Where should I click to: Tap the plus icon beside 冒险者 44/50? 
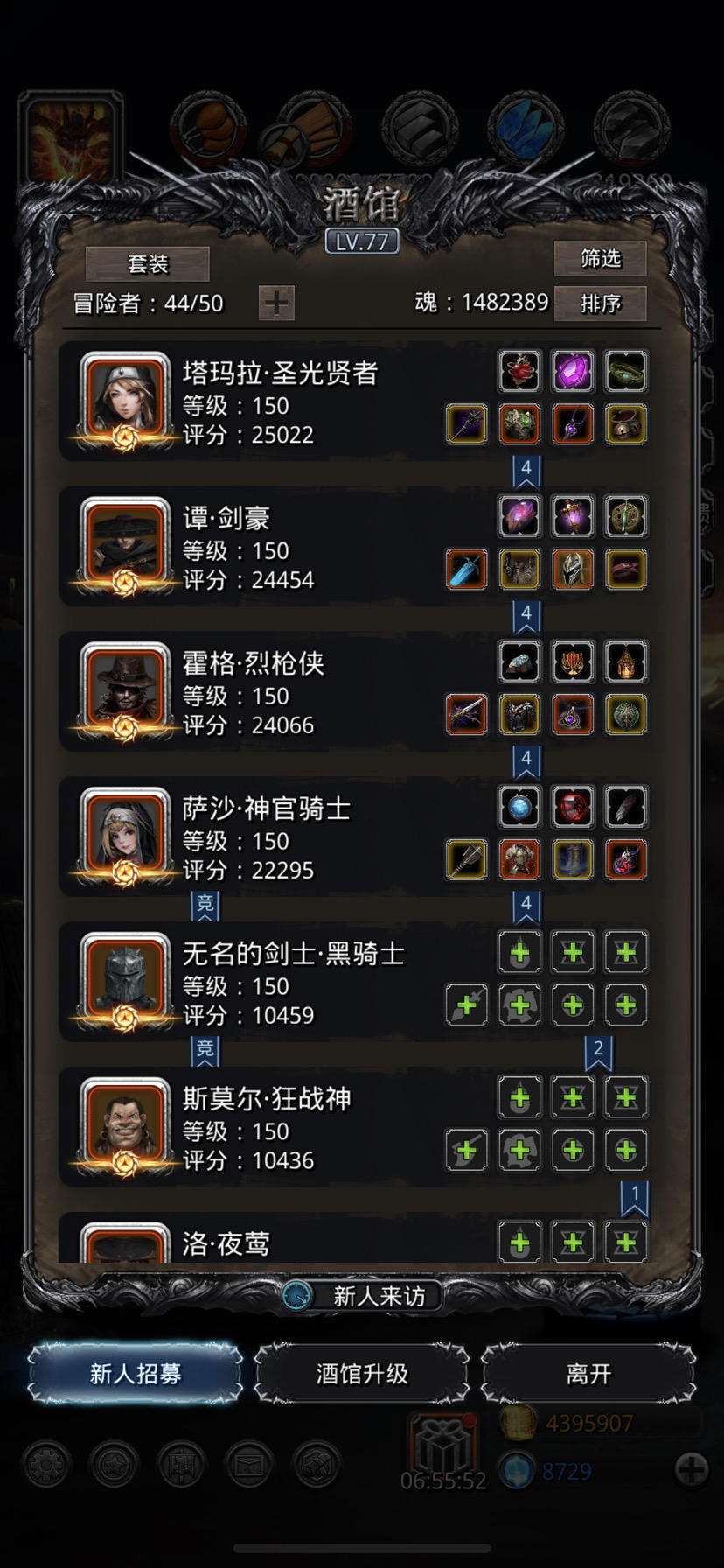[276, 303]
